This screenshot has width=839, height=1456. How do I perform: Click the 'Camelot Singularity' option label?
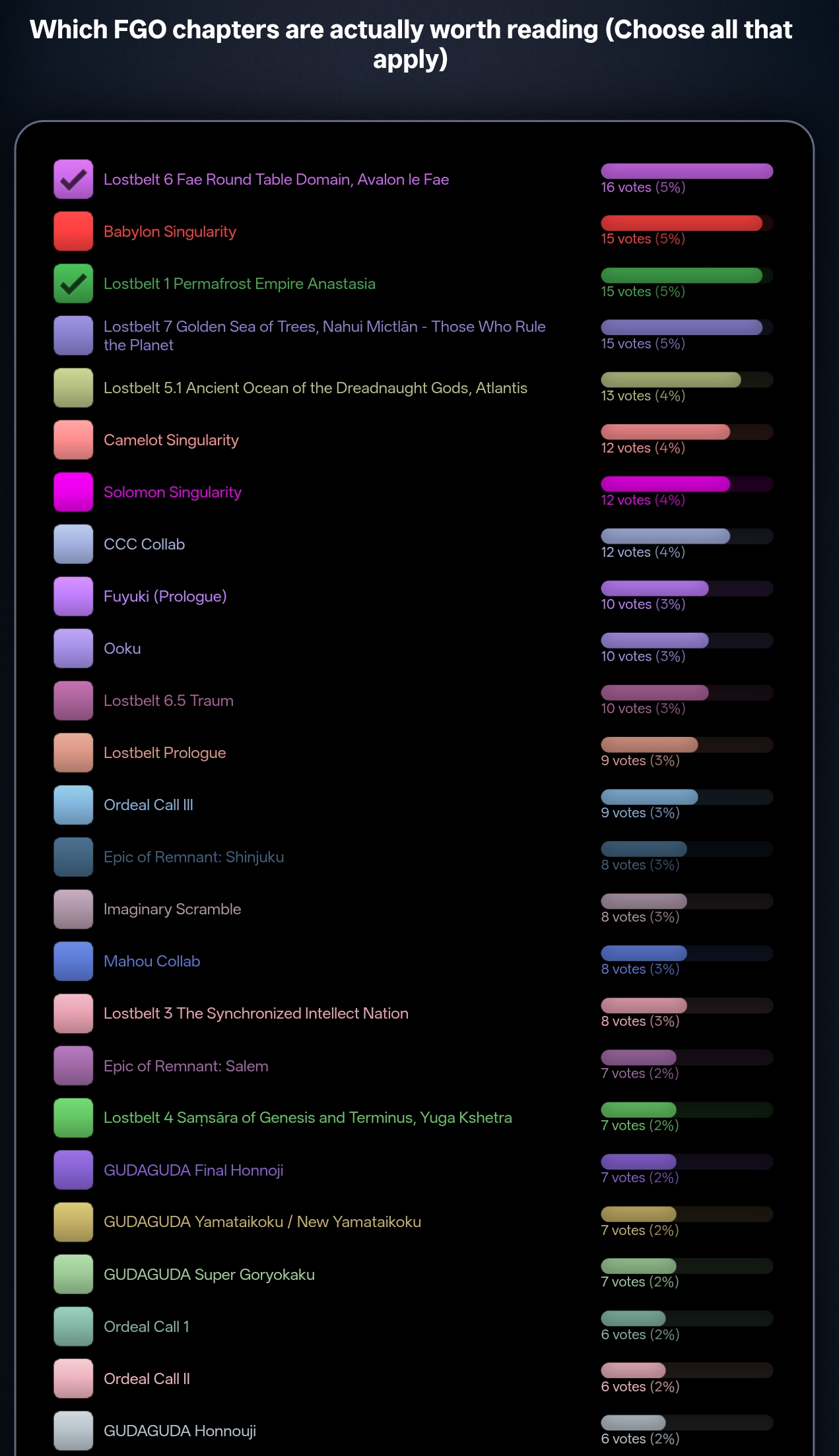point(171,440)
